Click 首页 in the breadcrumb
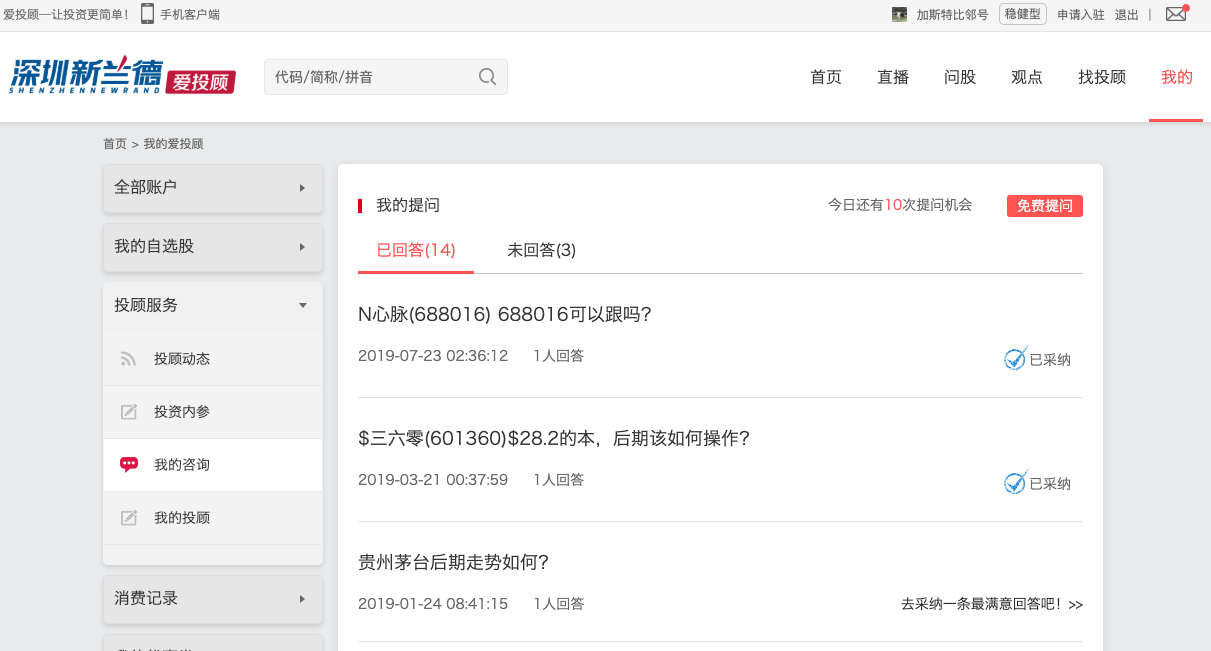The image size is (1211, 651). [115, 144]
